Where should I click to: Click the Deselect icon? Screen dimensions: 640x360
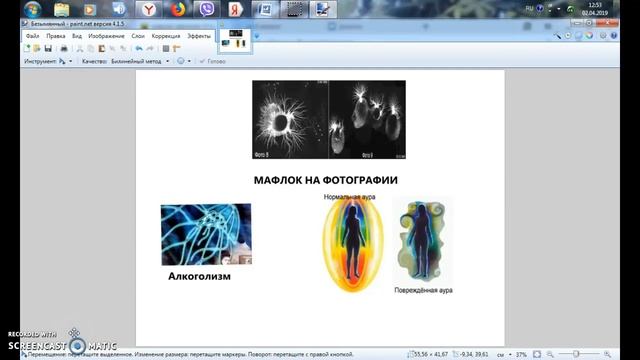(x=123, y=49)
